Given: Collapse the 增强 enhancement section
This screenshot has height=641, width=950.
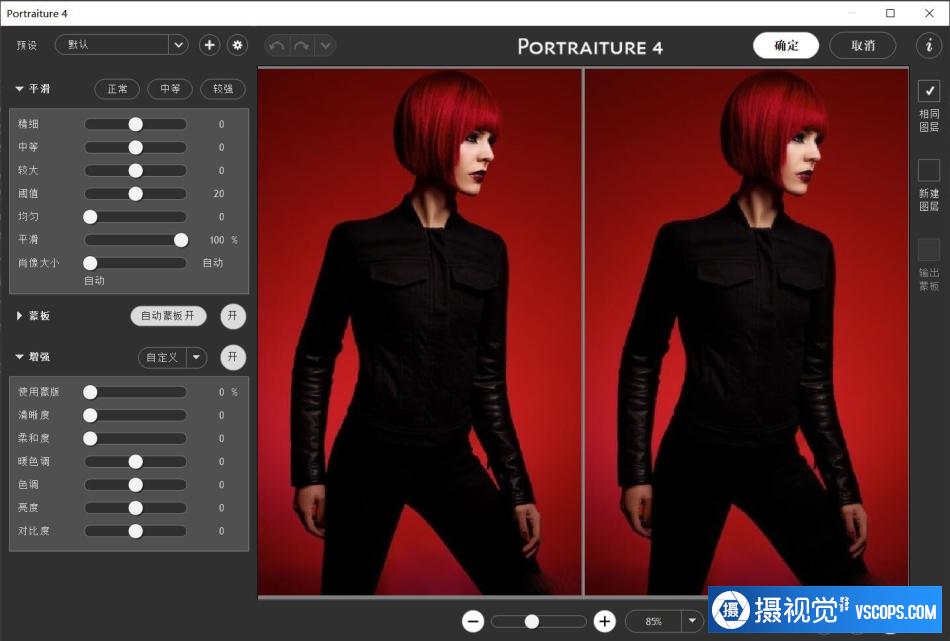Looking at the screenshot, I should (19, 357).
